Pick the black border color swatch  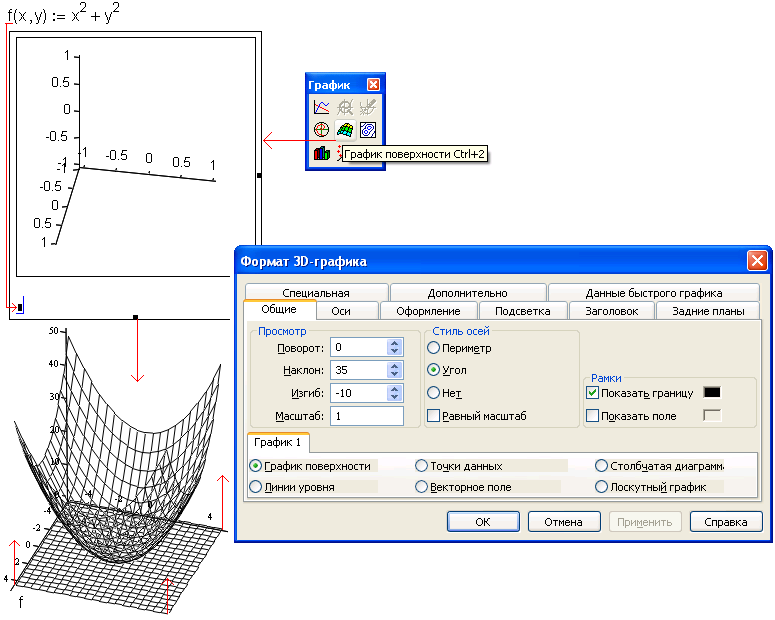[712, 393]
